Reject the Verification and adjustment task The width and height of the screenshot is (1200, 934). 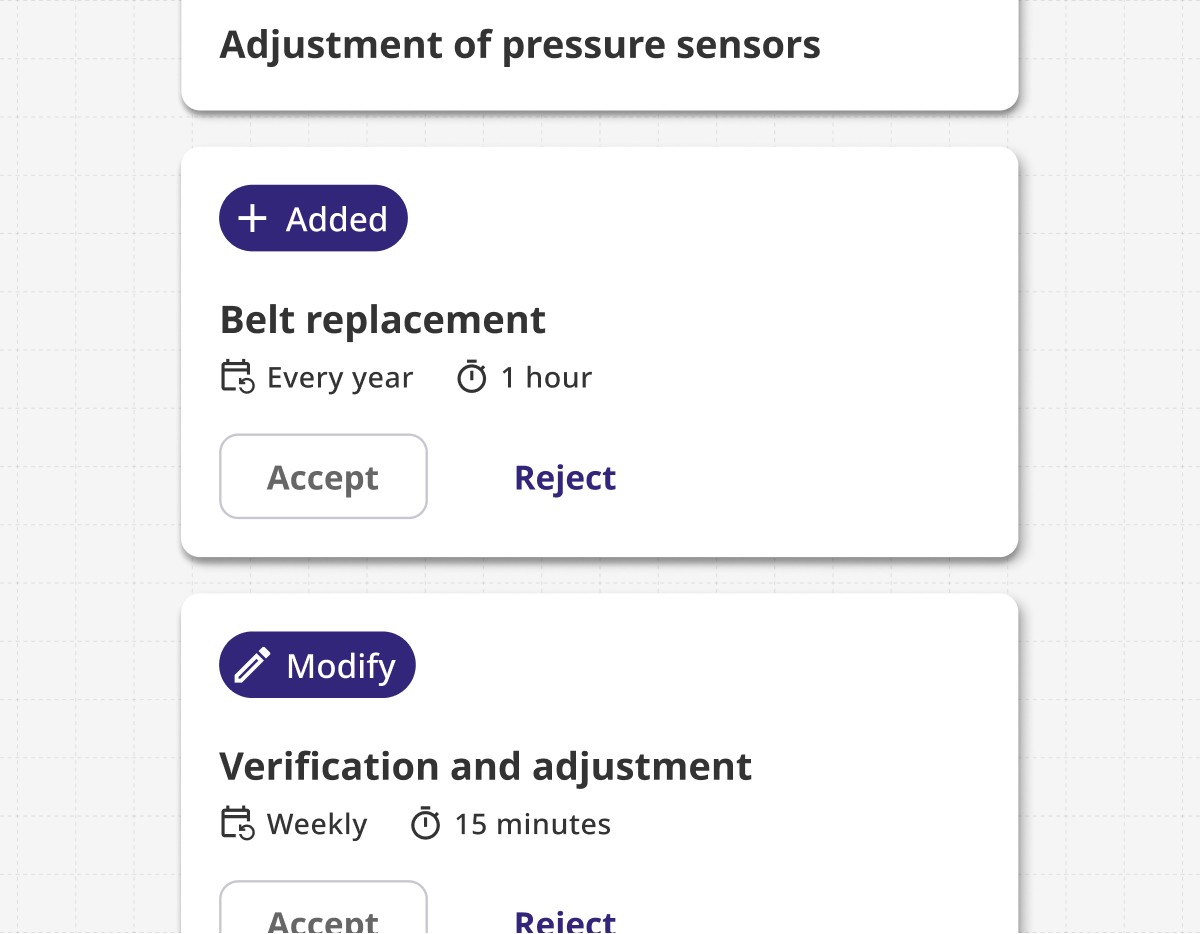click(565, 918)
